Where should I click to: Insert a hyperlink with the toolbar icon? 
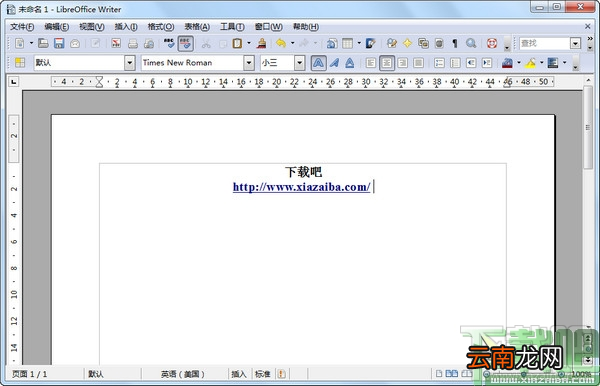[x=332, y=43]
